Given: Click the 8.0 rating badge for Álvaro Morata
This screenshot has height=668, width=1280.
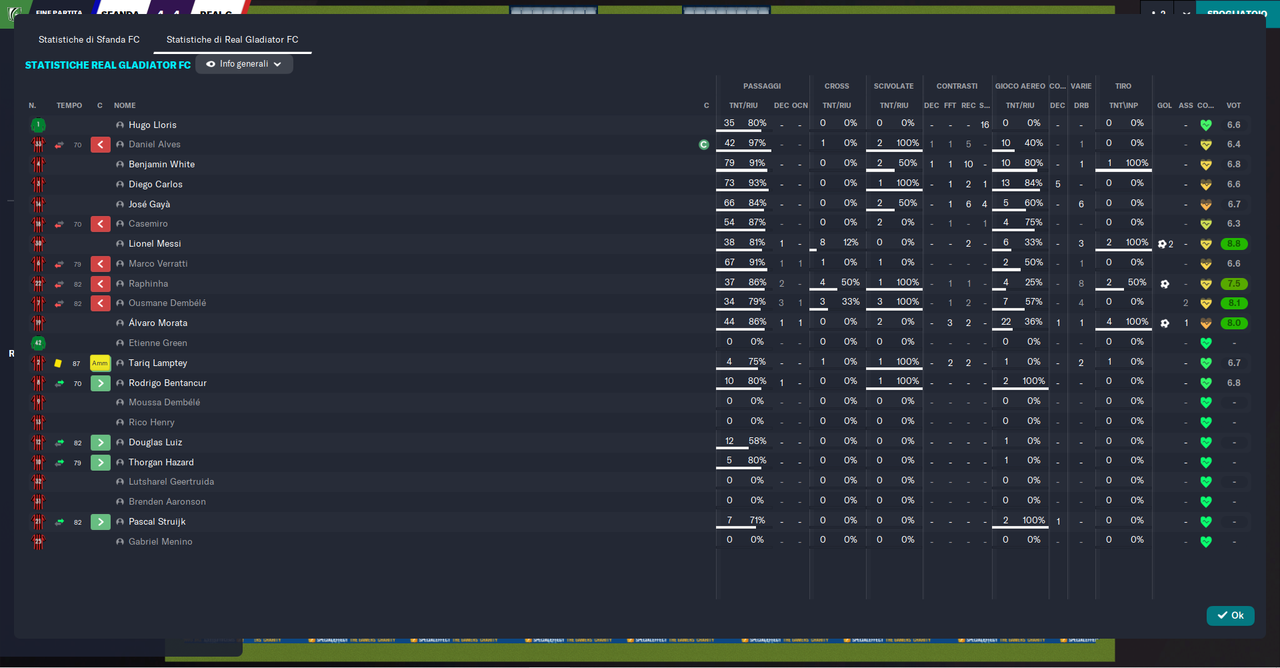Looking at the screenshot, I should [1234, 323].
